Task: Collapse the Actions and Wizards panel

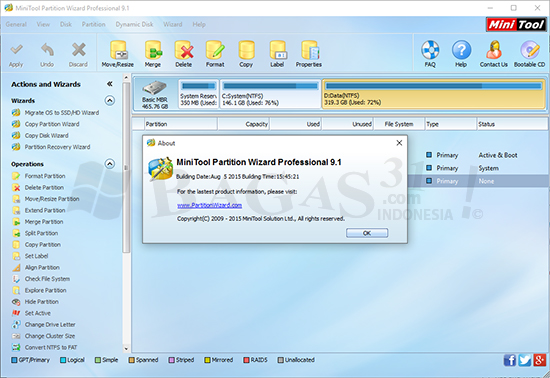Action: point(110,84)
